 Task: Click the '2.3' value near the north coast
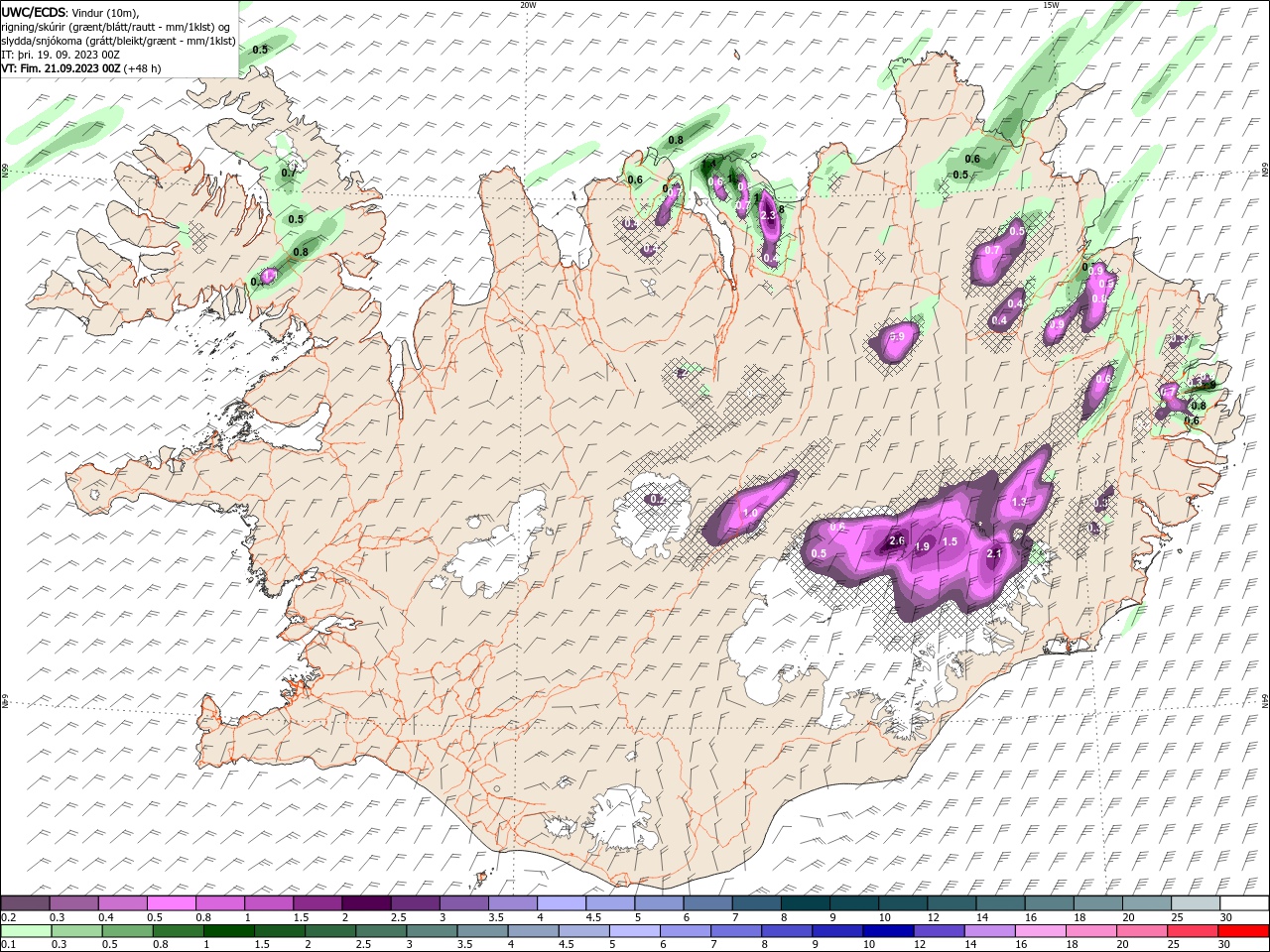[x=767, y=215]
